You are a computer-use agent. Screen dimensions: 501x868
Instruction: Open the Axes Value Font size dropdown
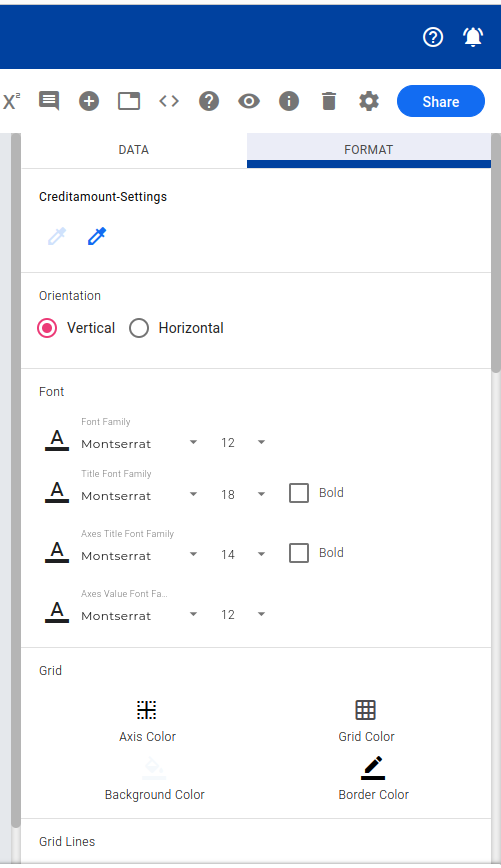(x=243, y=614)
